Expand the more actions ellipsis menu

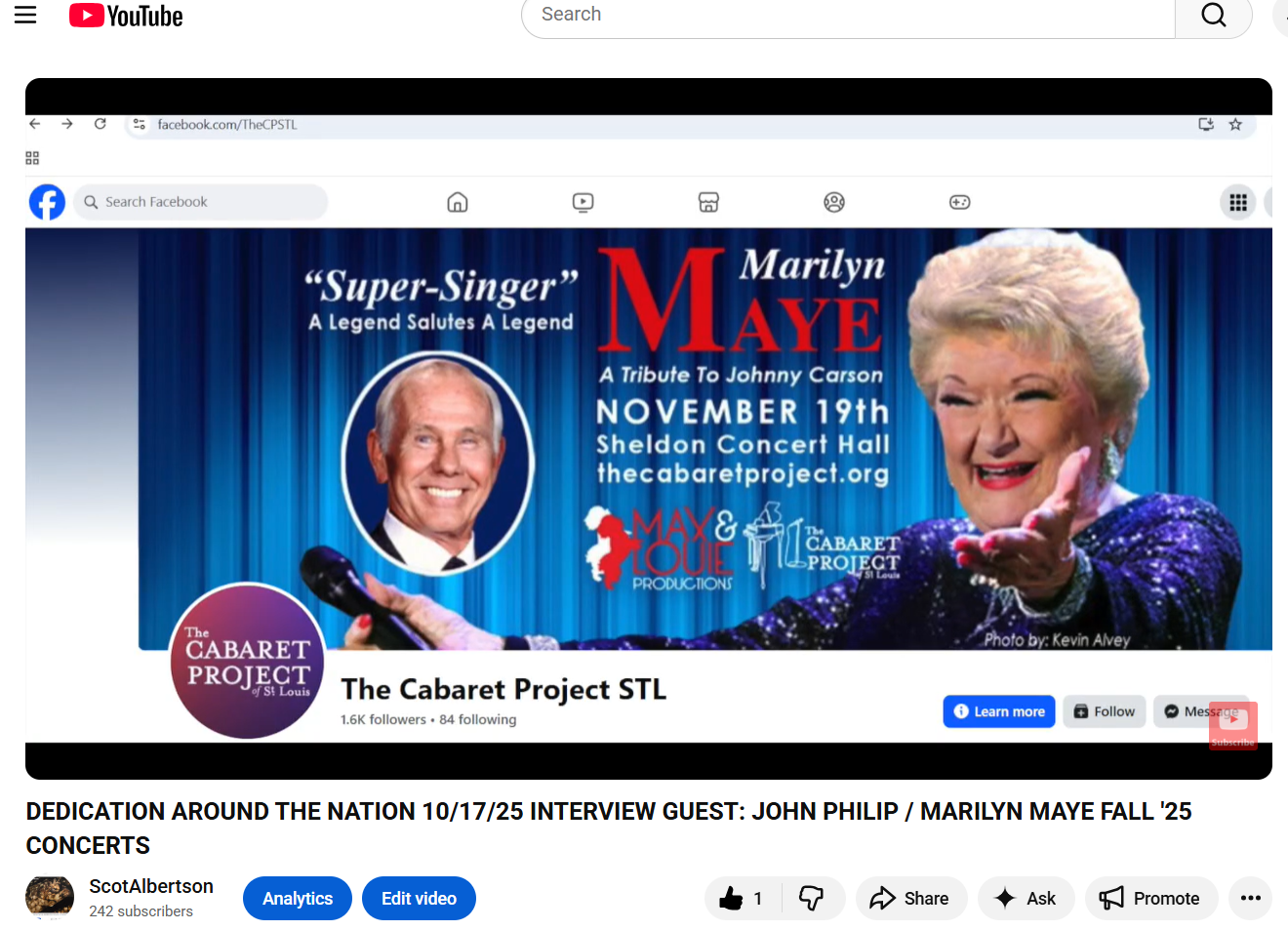tap(1250, 899)
